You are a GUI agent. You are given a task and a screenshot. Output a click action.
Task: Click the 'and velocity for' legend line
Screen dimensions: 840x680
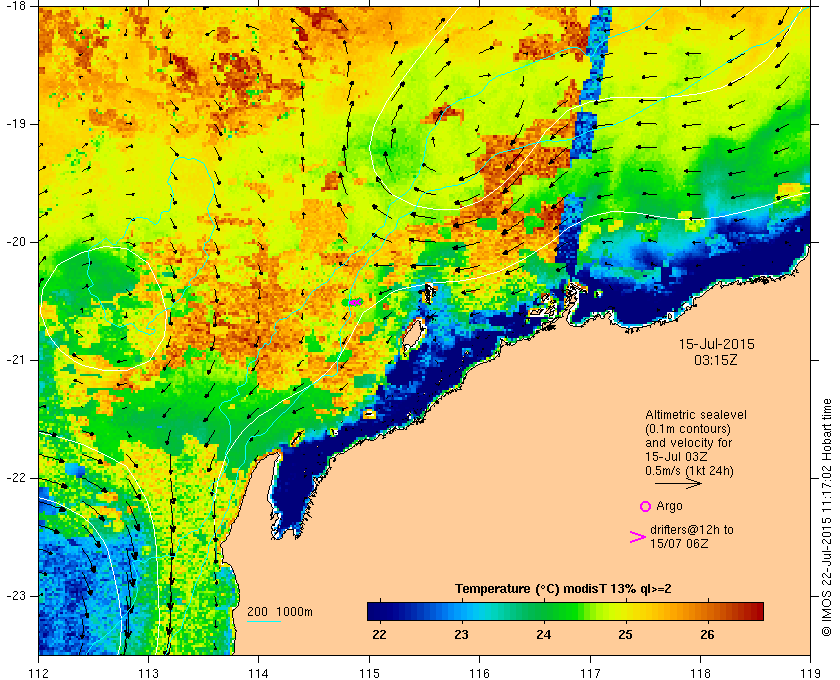688,443
